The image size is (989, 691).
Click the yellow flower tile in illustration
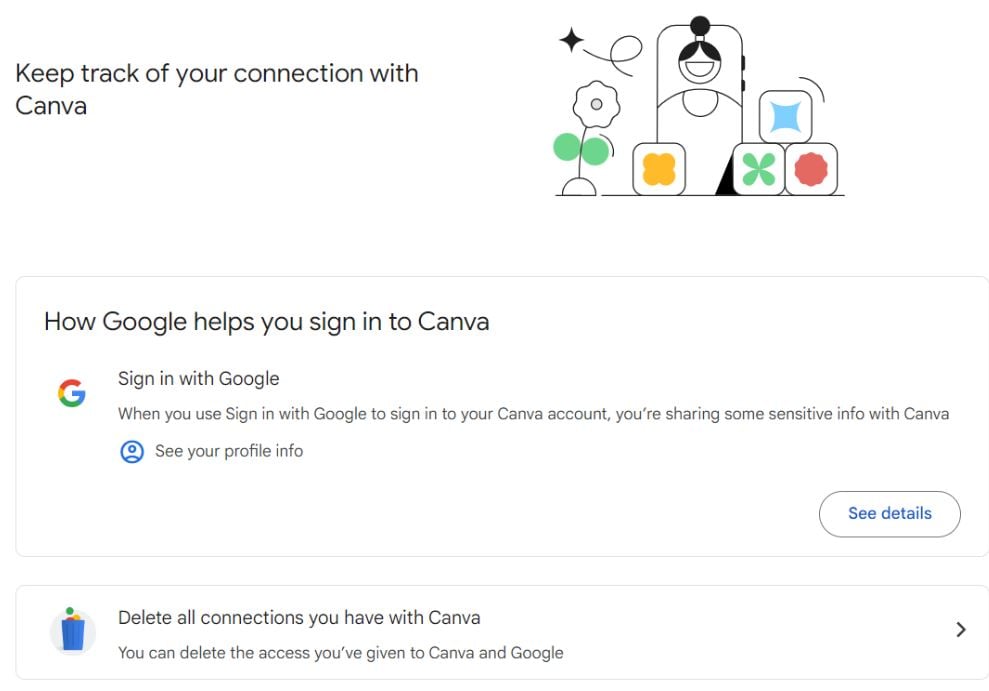pos(659,169)
